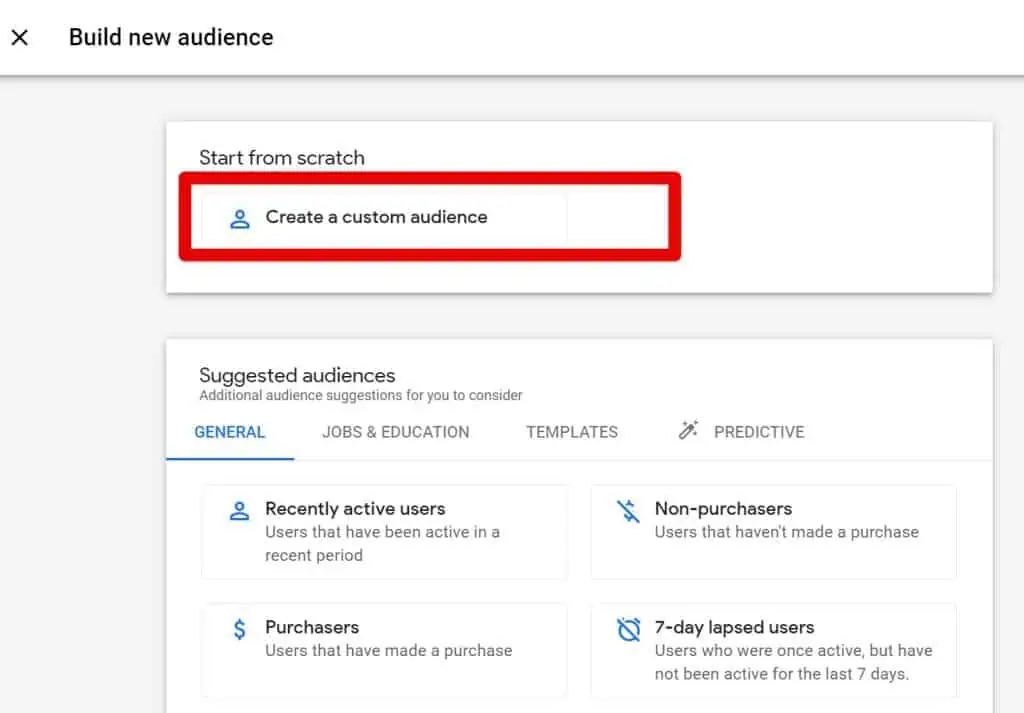Click the additional audience suggestions subtitle text

pyautogui.click(x=360, y=396)
